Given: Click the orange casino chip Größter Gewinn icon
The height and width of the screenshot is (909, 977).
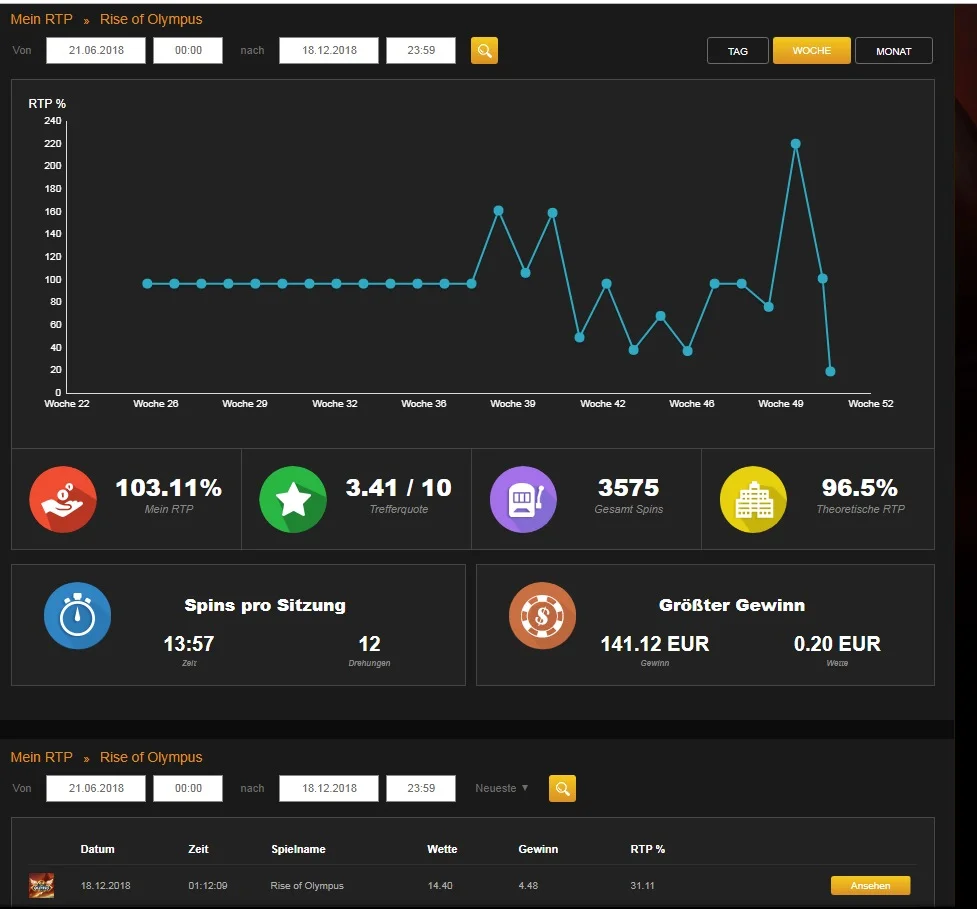Looking at the screenshot, I should click(542, 616).
